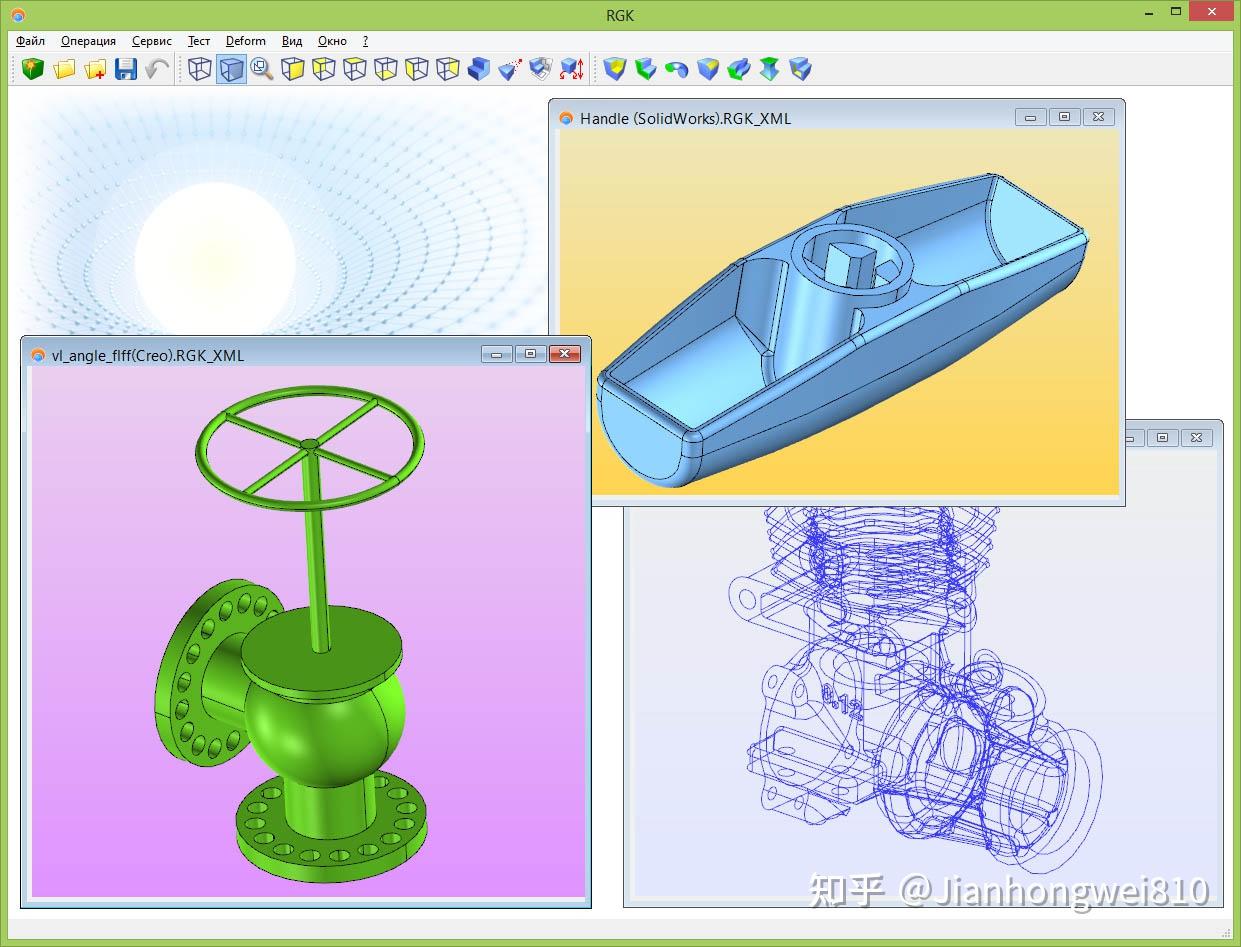Screen dimensions: 1241x947
Task: Select the blue extrude pillar icon
Action: point(768,68)
